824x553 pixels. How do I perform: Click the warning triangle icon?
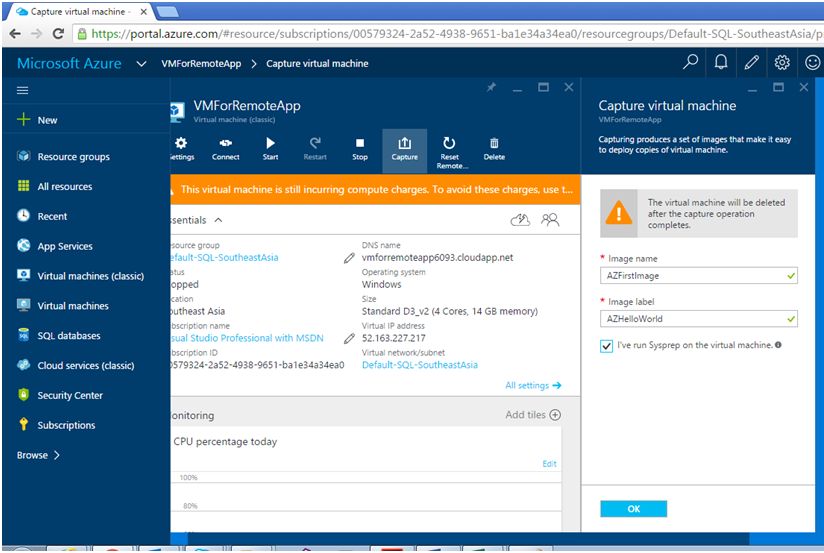tap(619, 213)
